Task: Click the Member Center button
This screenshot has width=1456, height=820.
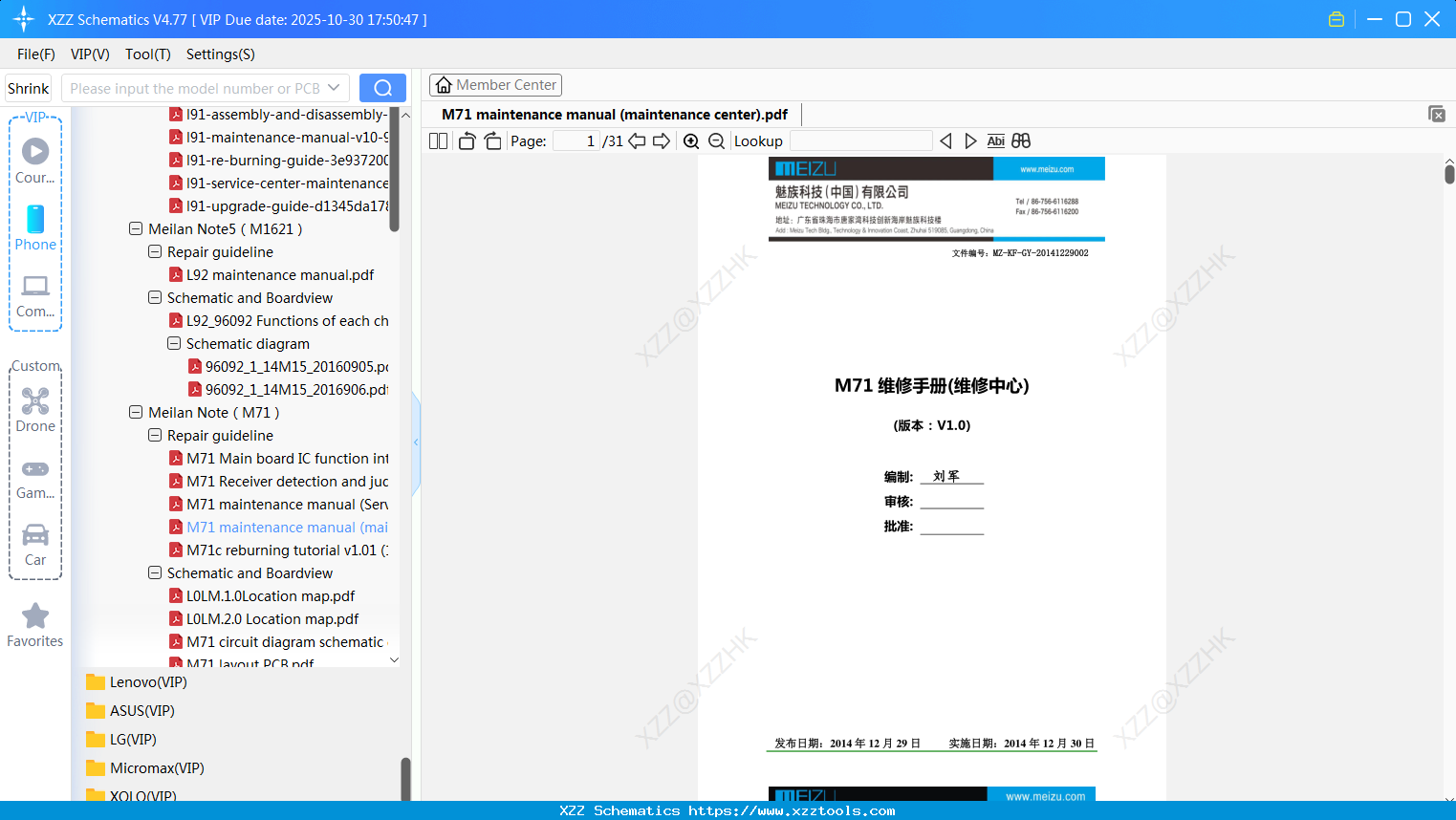Action: click(x=495, y=84)
